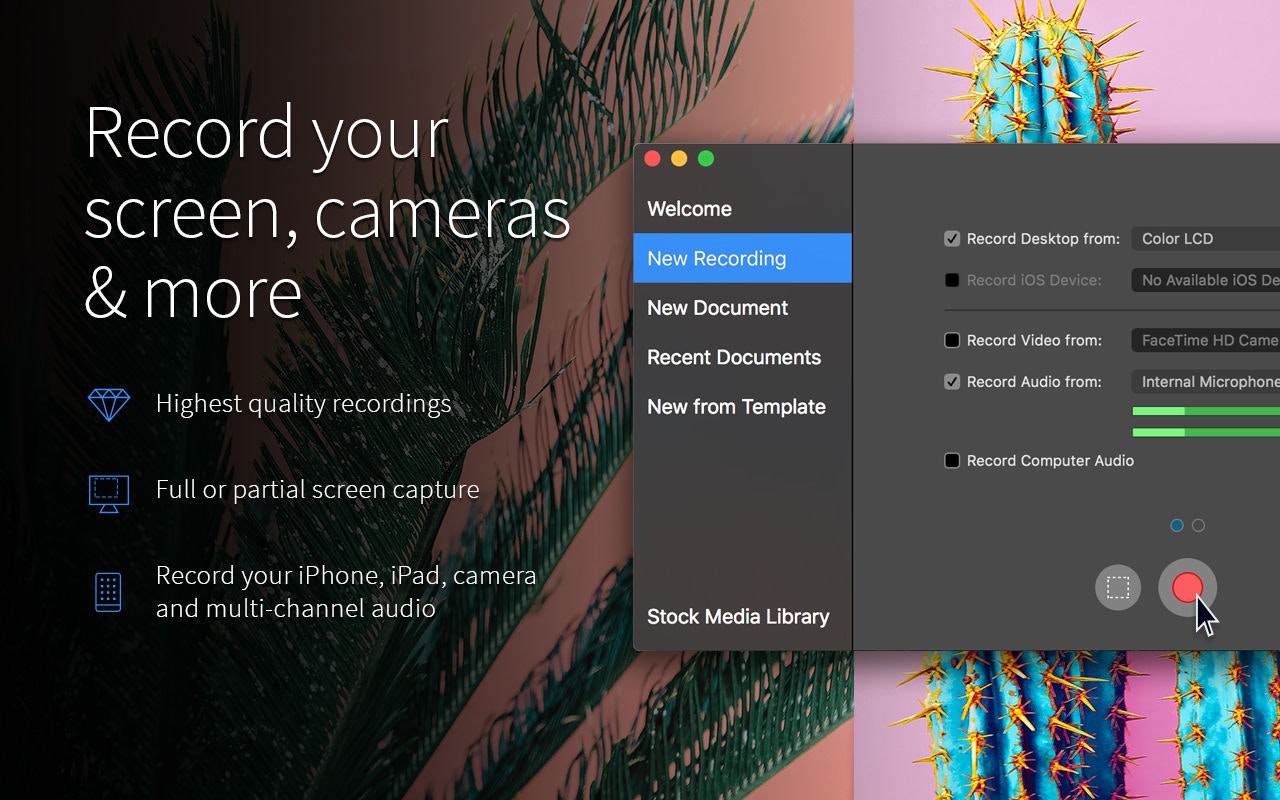
Task: Click the green audio level meter
Action: 1200,410
